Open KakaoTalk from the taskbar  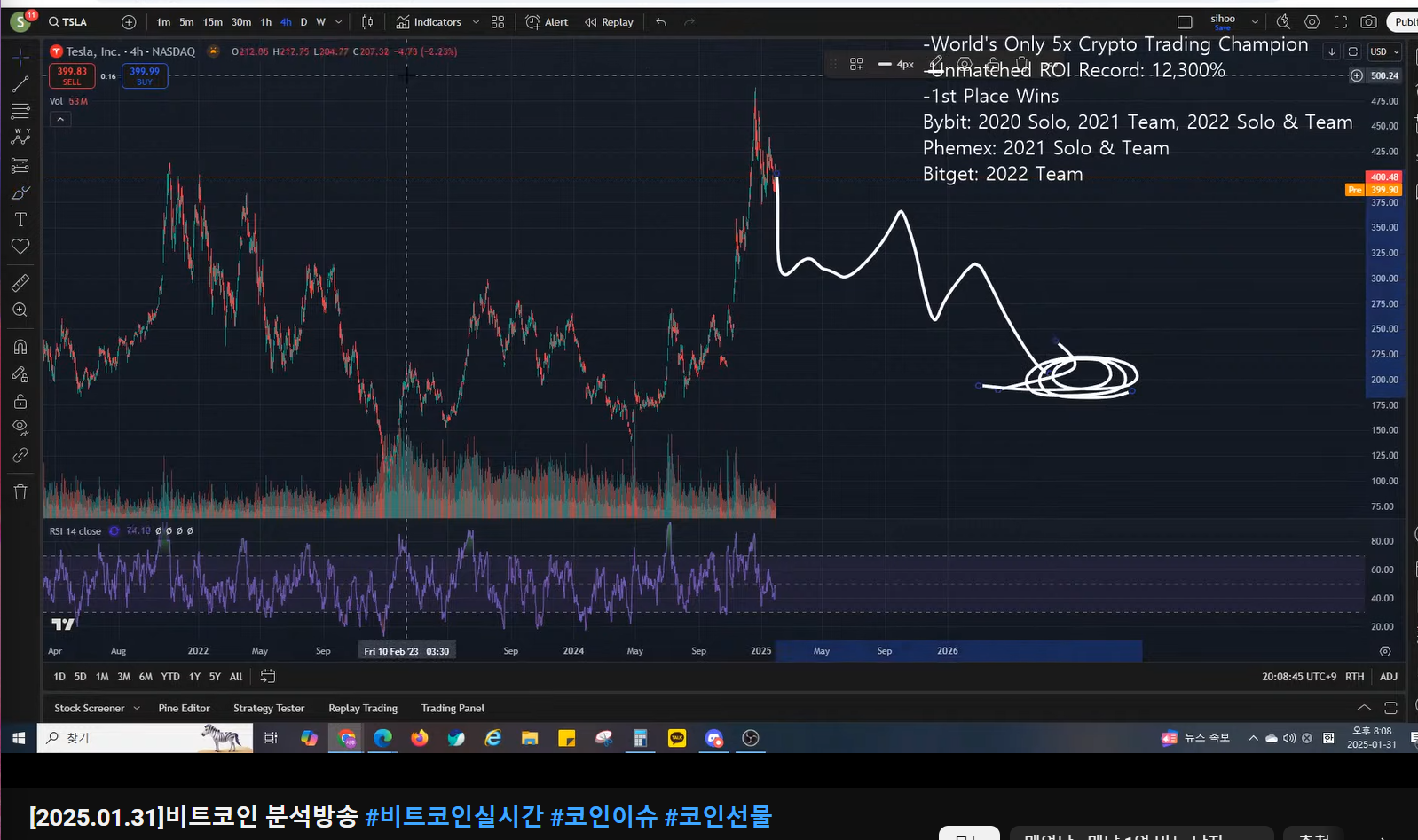[x=677, y=738]
